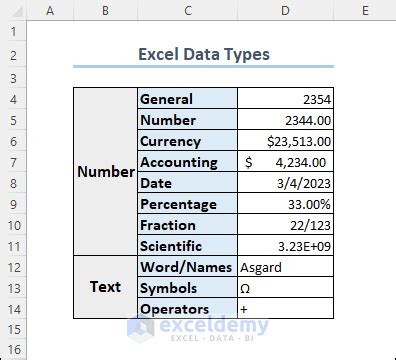The height and width of the screenshot is (360, 396).
Task: Click the 'Percentage' label cell
Action: click(x=188, y=204)
